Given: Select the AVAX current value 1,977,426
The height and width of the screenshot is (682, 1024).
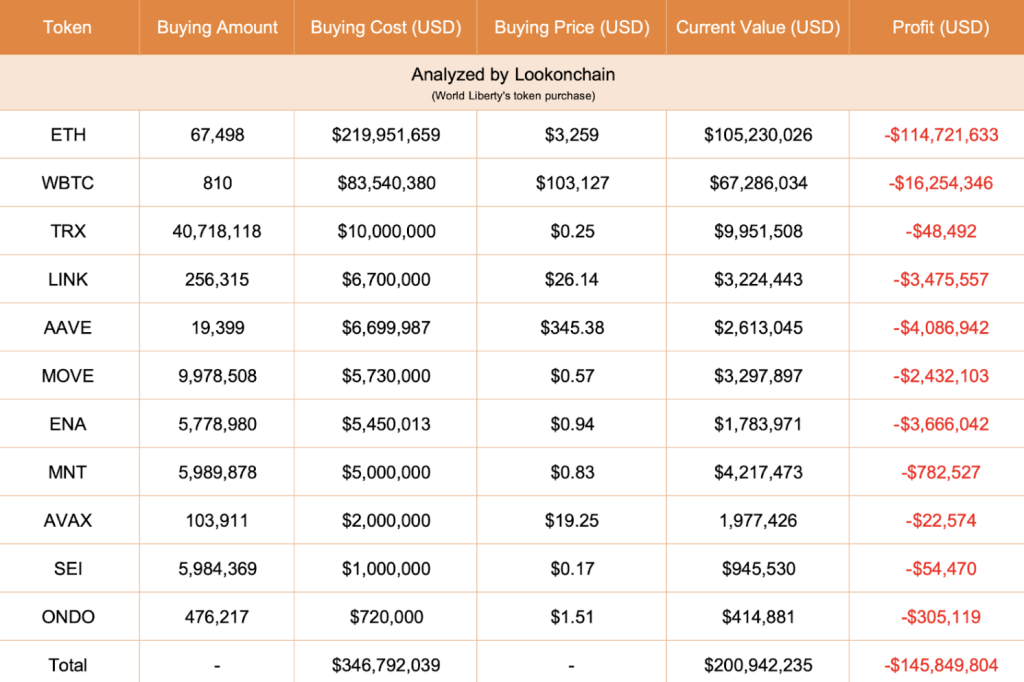Looking at the screenshot, I should point(757,520).
